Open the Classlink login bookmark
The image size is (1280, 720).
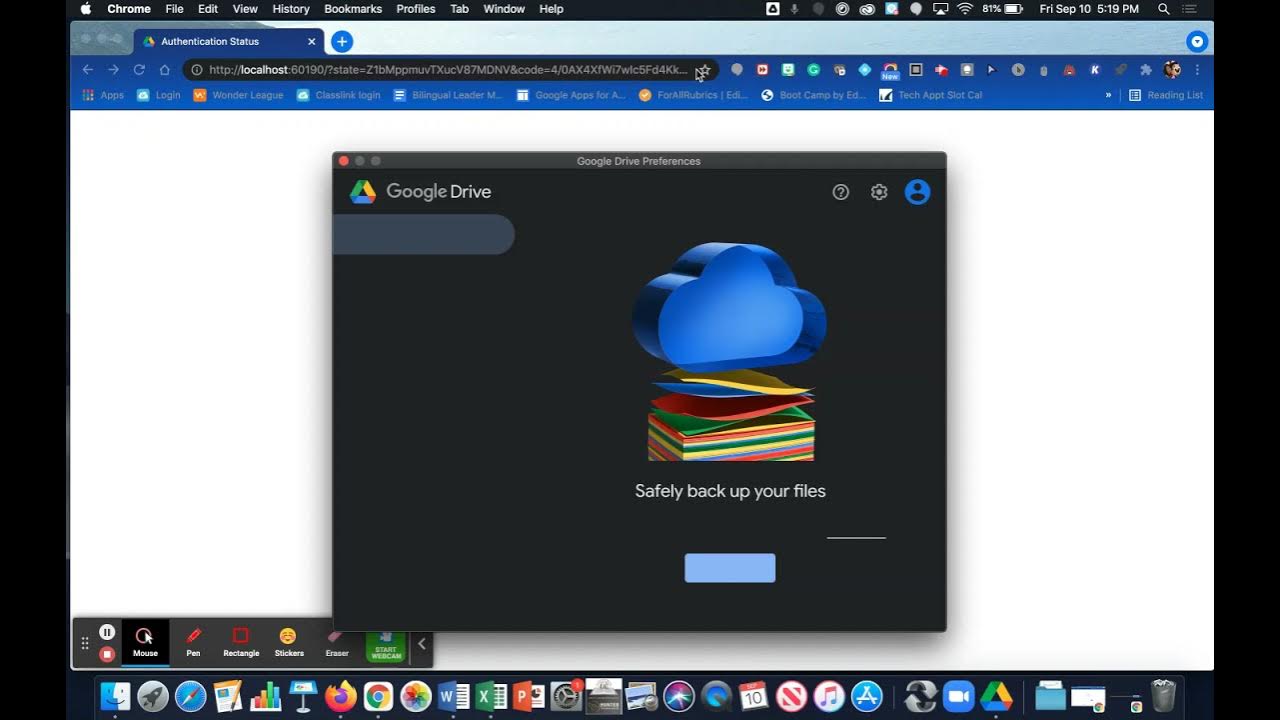coord(339,95)
